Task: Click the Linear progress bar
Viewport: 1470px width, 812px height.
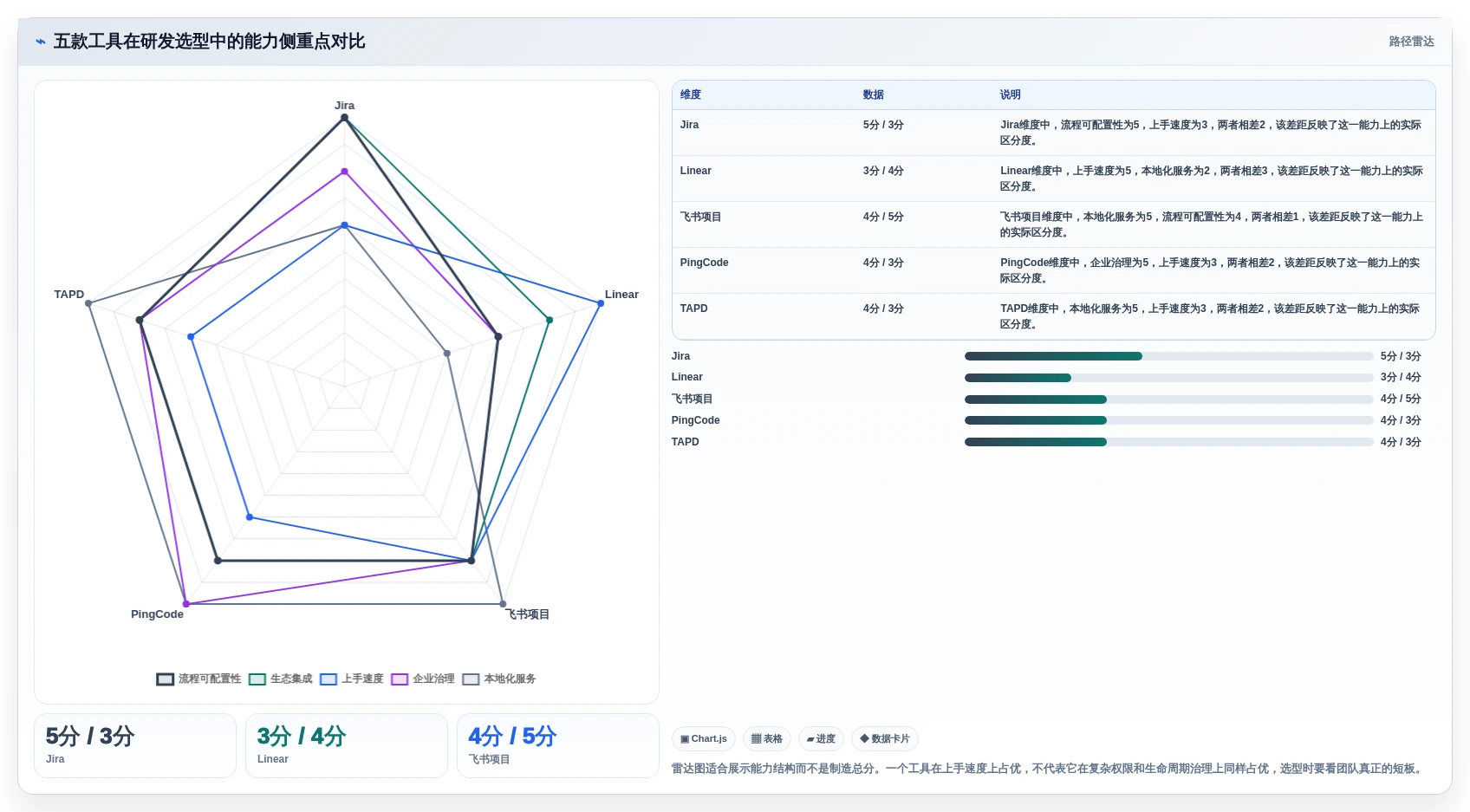Action: click(1168, 378)
